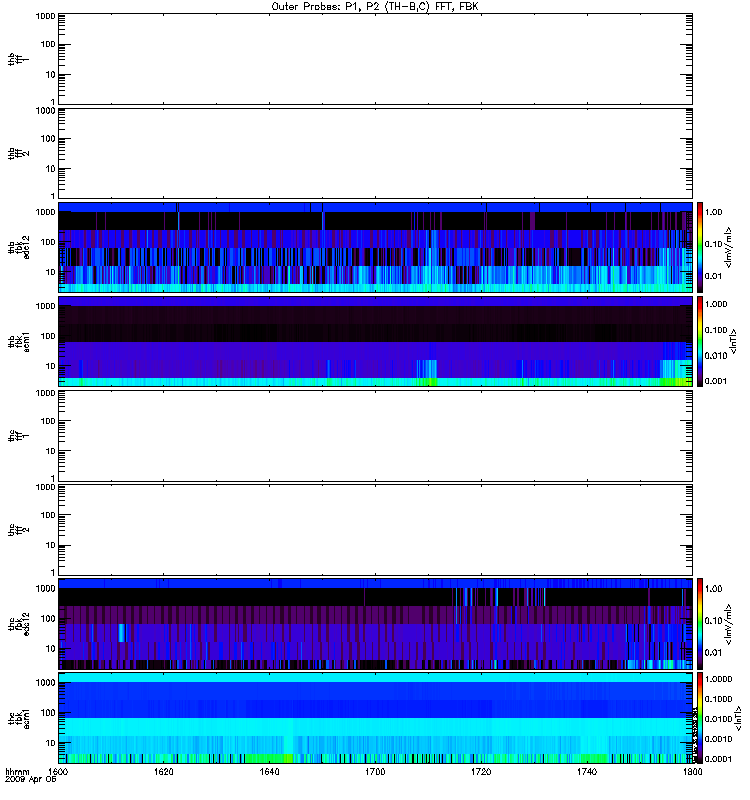Click the <|mV/m|> unit label beside thb edc12

tap(729, 247)
